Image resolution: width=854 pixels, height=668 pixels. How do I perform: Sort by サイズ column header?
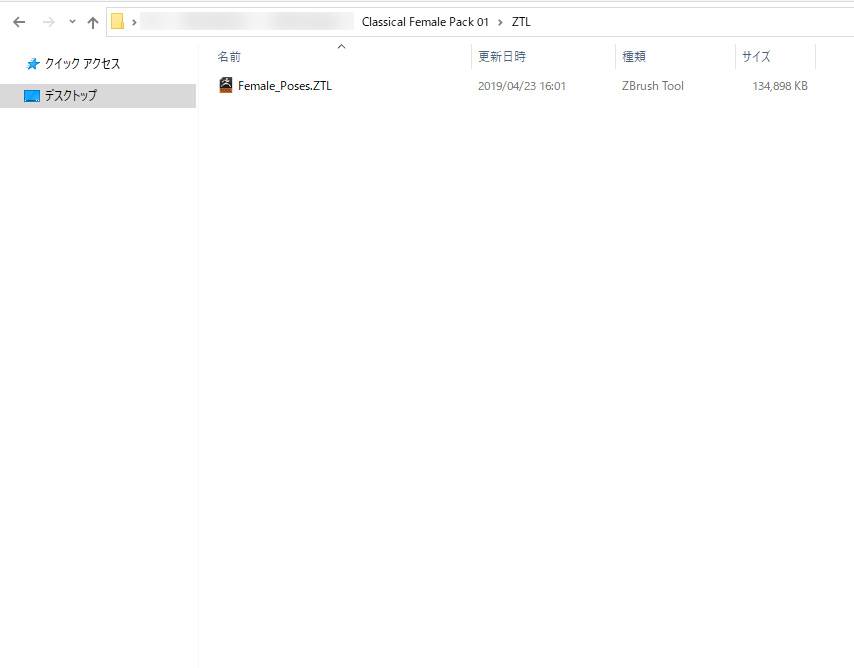click(x=756, y=57)
